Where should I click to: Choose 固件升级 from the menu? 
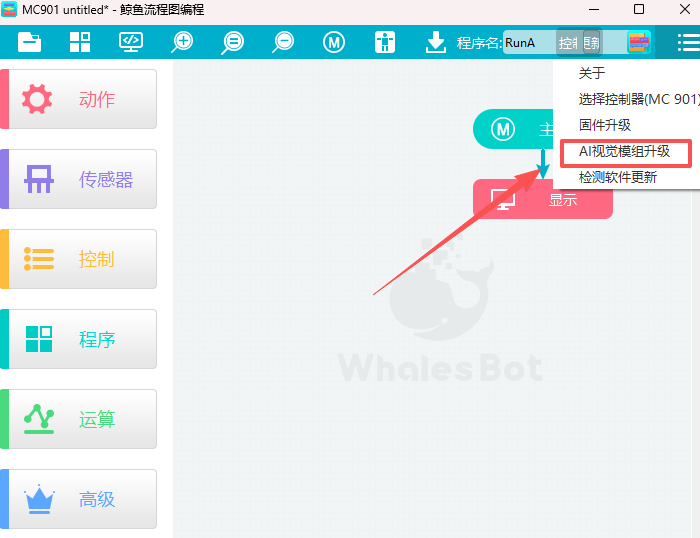tap(605, 125)
